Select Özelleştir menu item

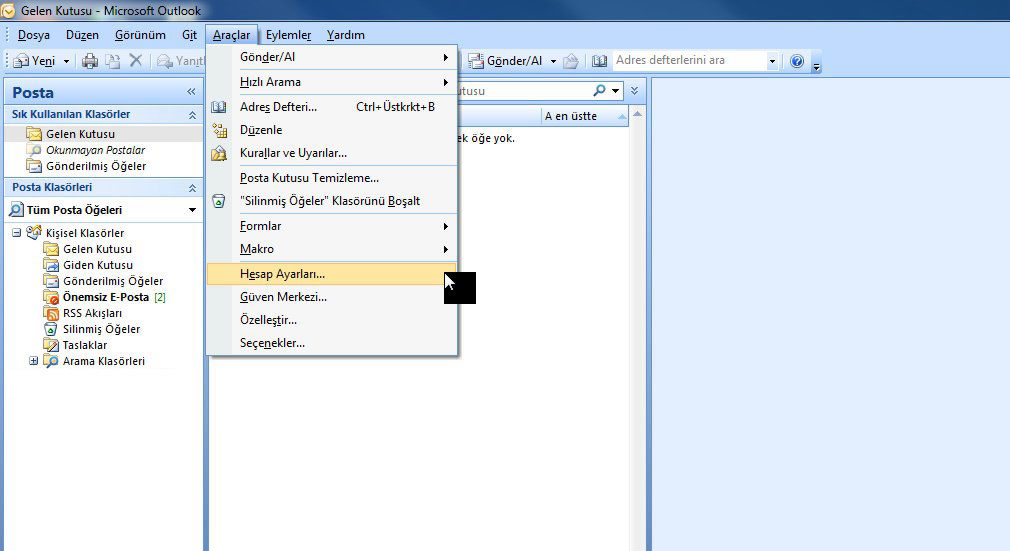click(x=332, y=320)
